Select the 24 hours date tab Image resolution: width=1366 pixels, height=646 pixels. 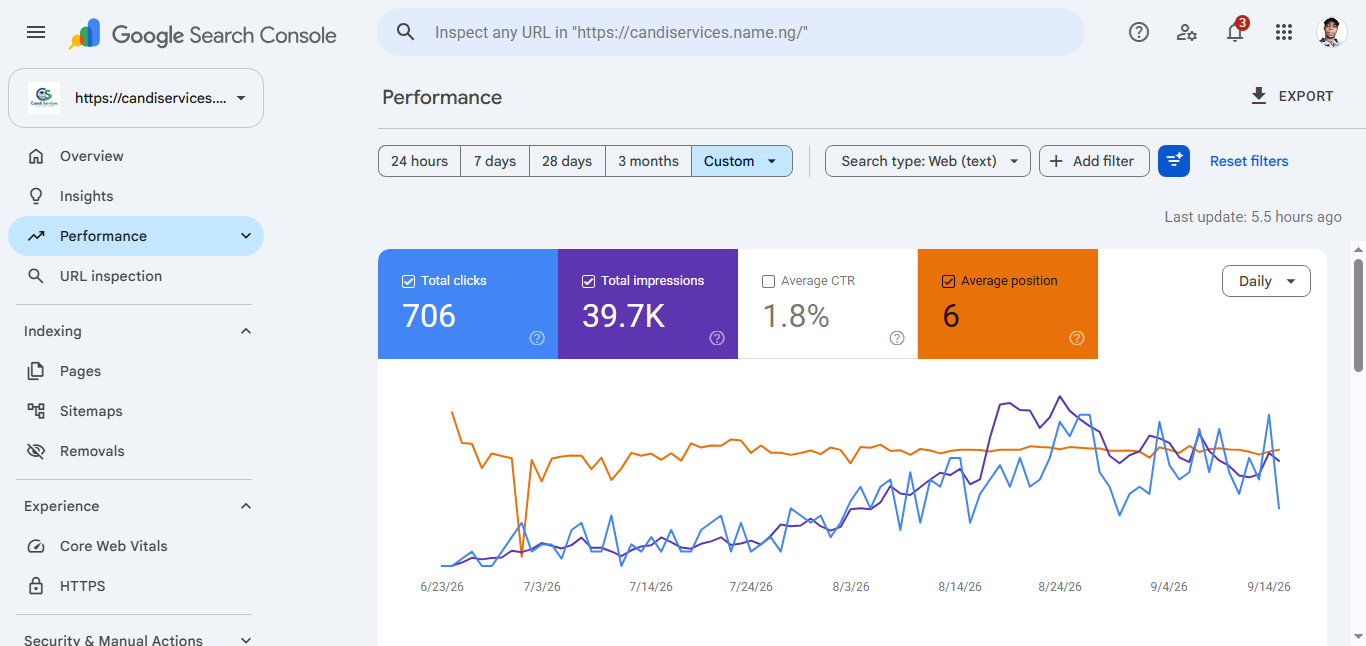click(x=419, y=161)
